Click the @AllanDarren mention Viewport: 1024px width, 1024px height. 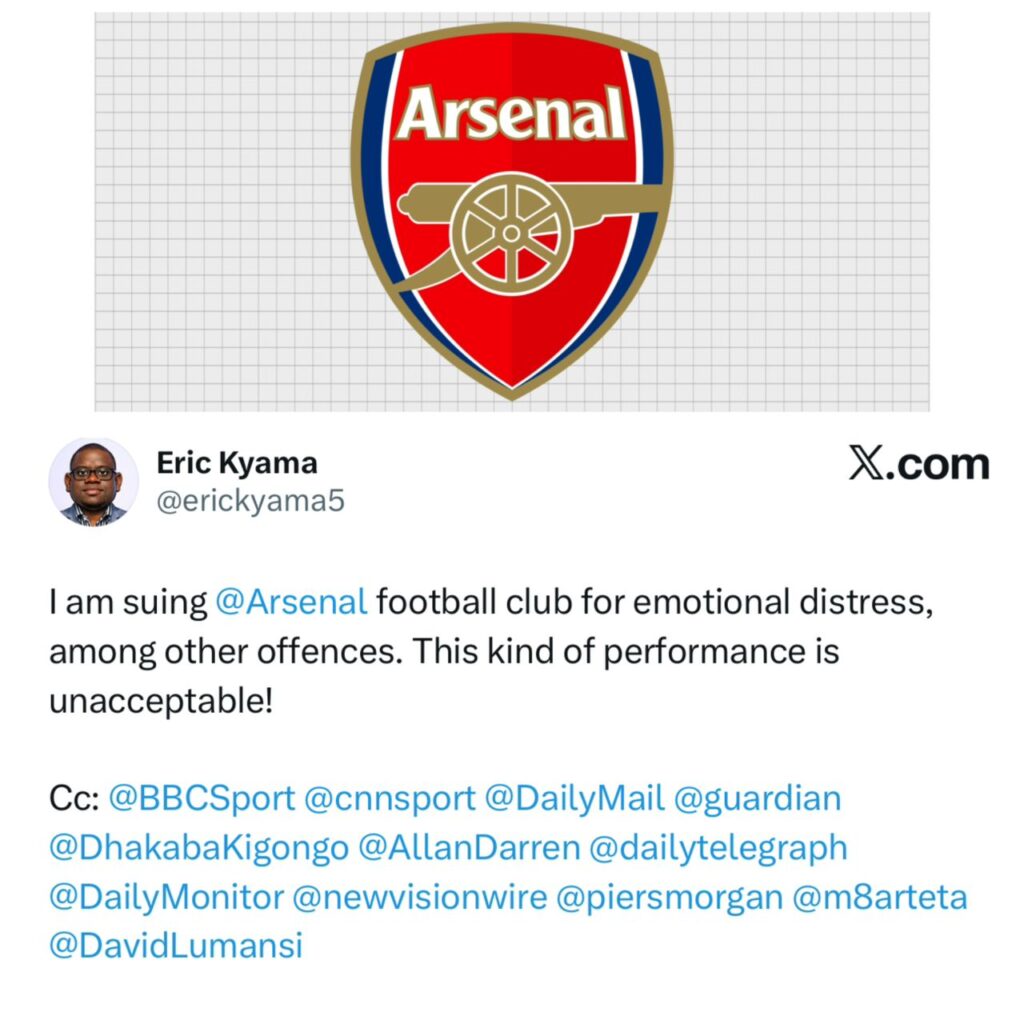pyautogui.click(x=469, y=847)
